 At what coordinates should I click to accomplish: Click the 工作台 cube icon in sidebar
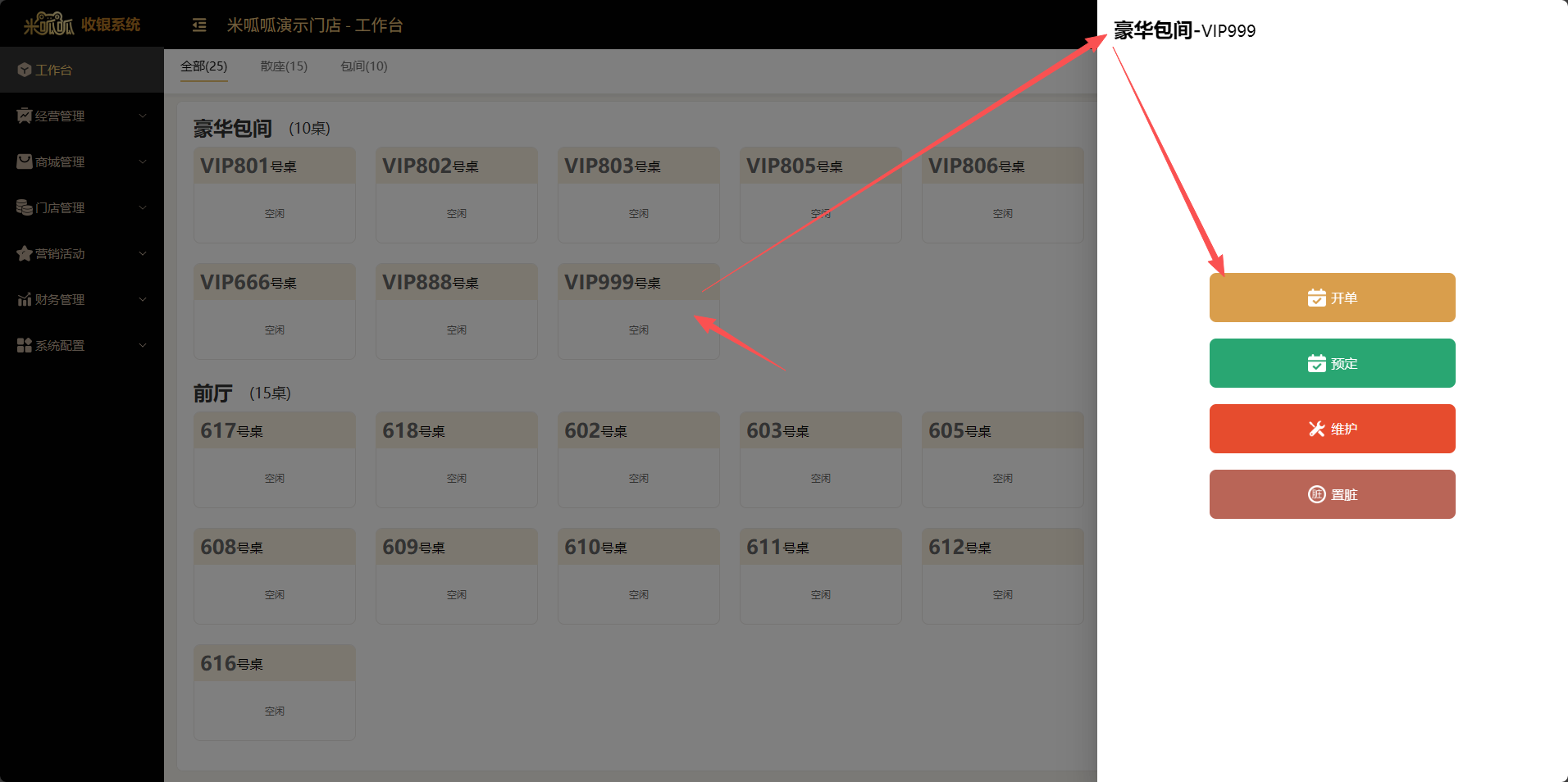pos(24,70)
